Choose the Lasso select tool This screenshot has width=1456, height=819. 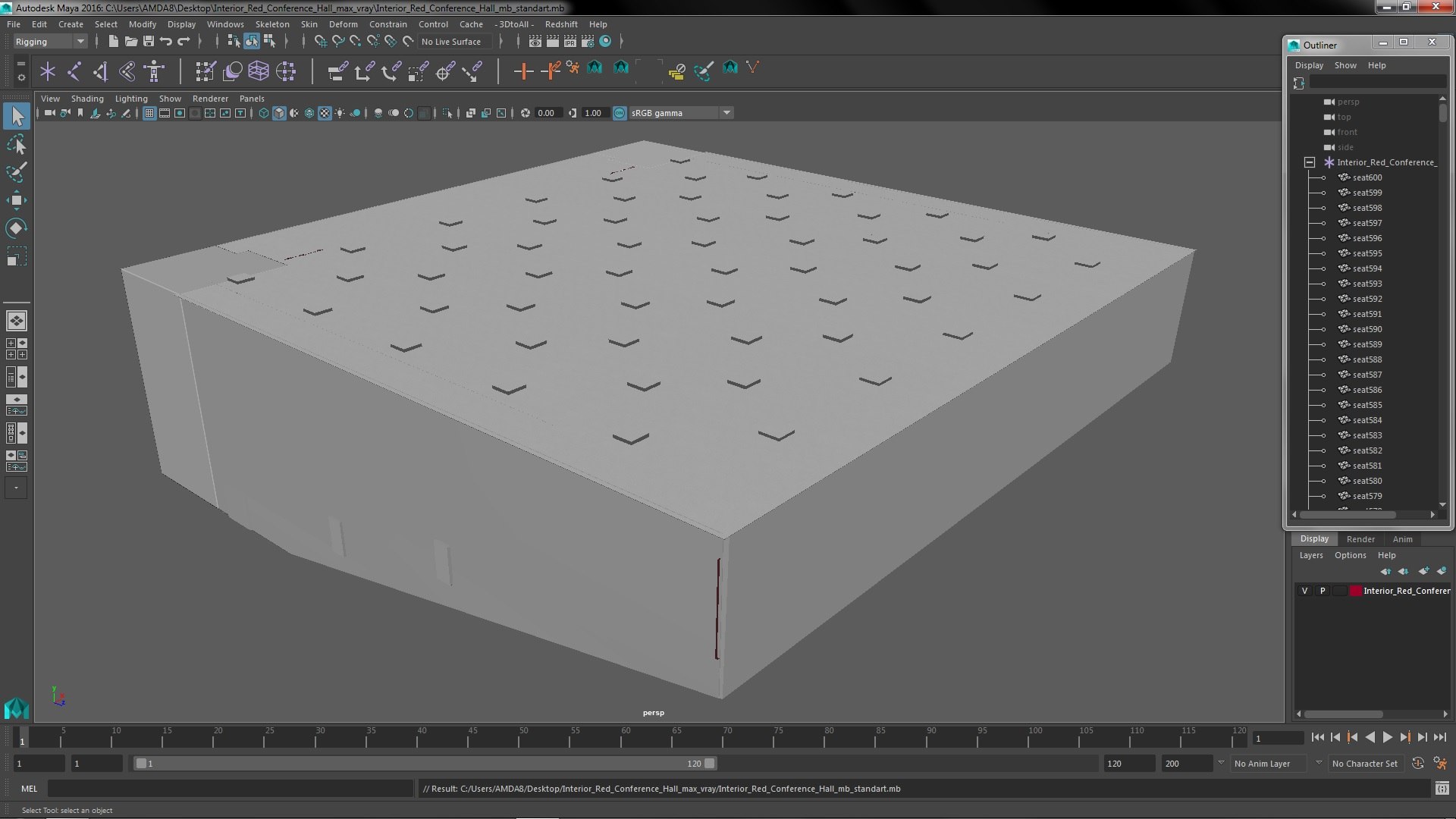[16, 144]
